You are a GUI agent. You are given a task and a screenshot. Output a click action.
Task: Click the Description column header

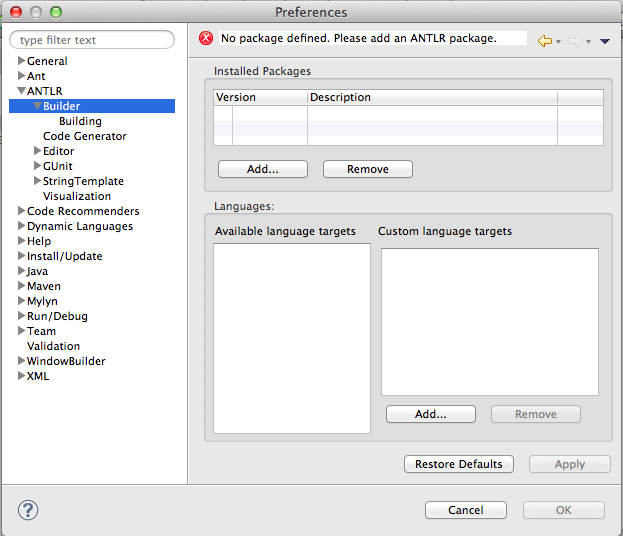(x=432, y=97)
